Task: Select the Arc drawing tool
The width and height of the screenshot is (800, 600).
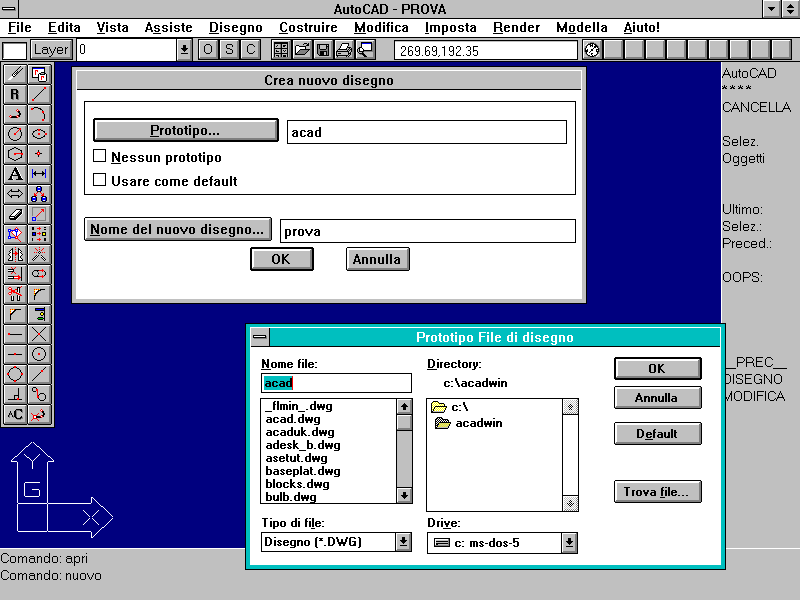Action: pyautogui.click(x=39, y=114)
